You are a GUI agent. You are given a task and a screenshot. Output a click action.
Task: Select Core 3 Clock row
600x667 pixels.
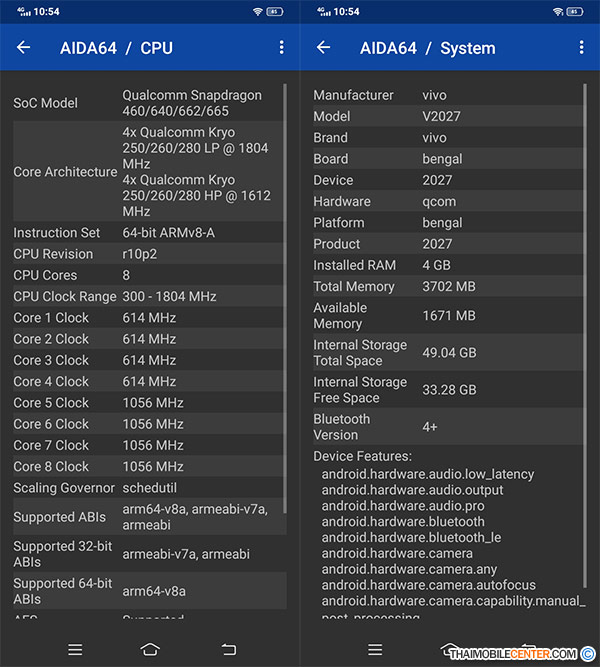pos(148,360)
